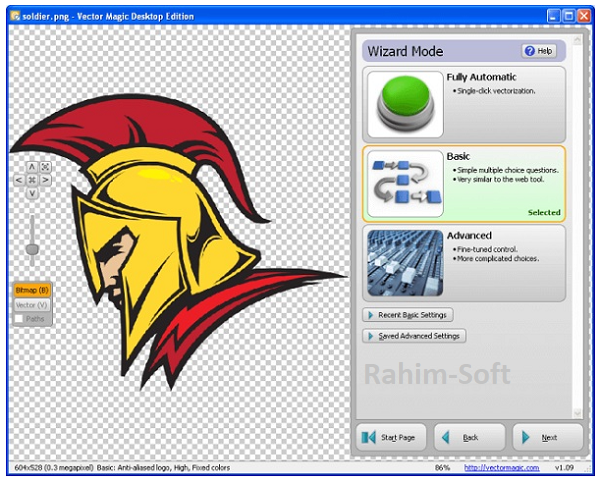
Task: Pan the view left with arrow
Action: (x=19, y=180)
